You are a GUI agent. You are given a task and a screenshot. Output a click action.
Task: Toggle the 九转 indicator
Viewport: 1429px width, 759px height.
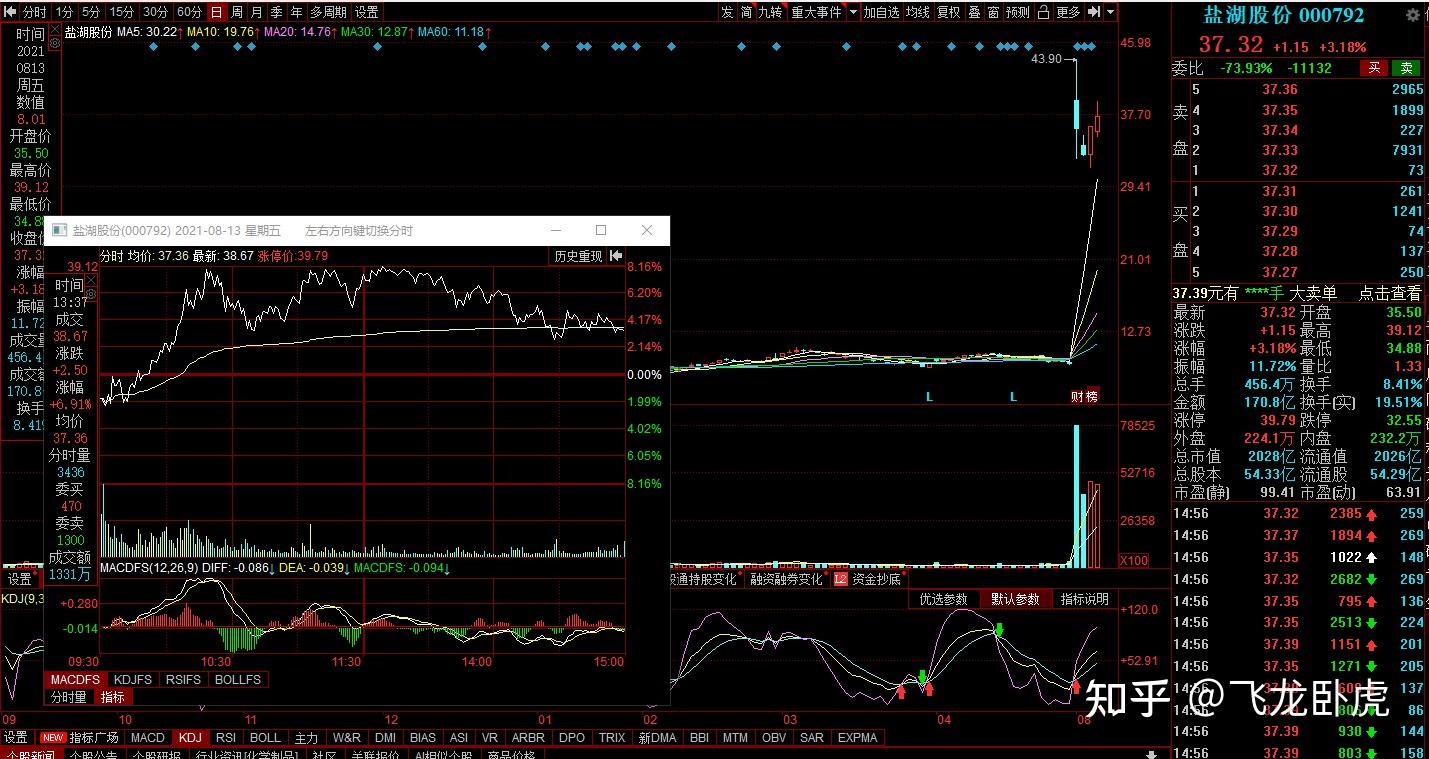[x=770, y=12]
